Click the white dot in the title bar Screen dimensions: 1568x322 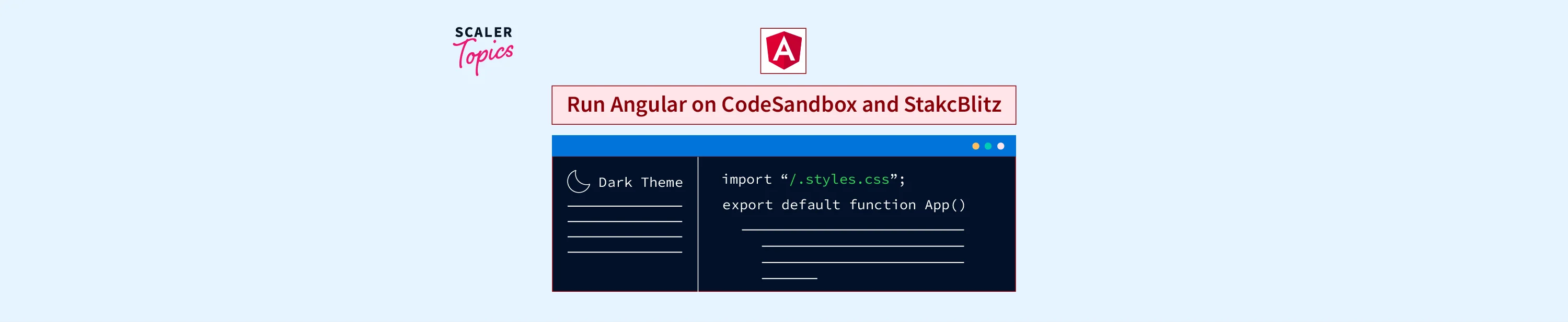coord(1000,146)
